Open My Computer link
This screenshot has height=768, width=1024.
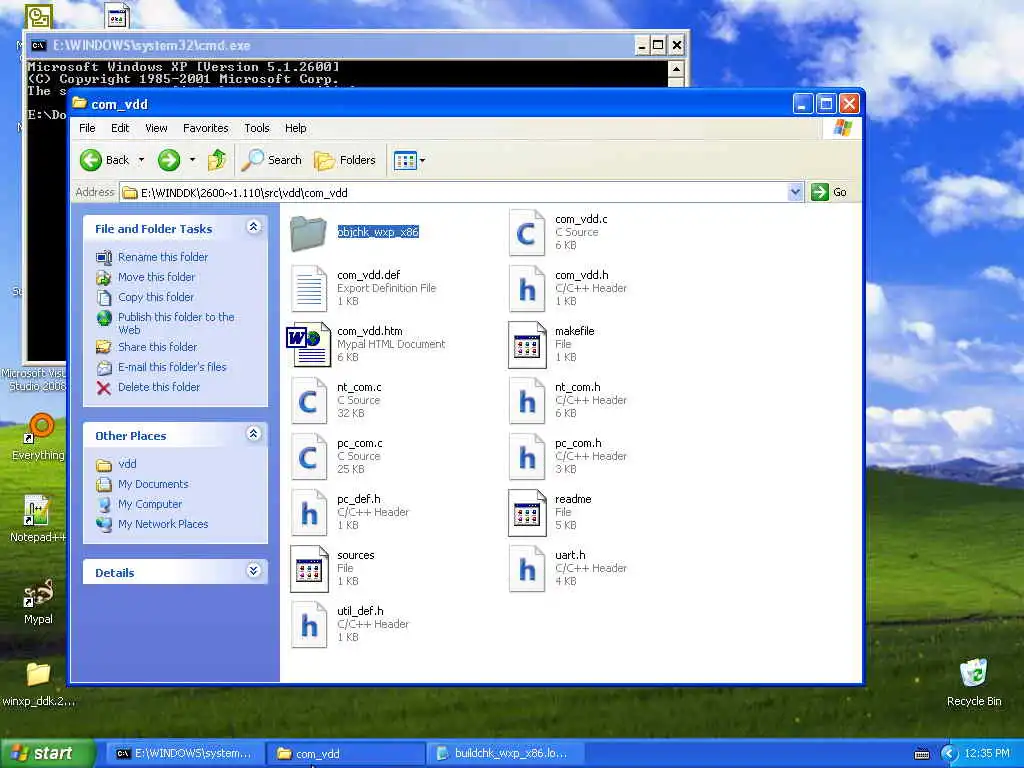[x=150, y=504]
